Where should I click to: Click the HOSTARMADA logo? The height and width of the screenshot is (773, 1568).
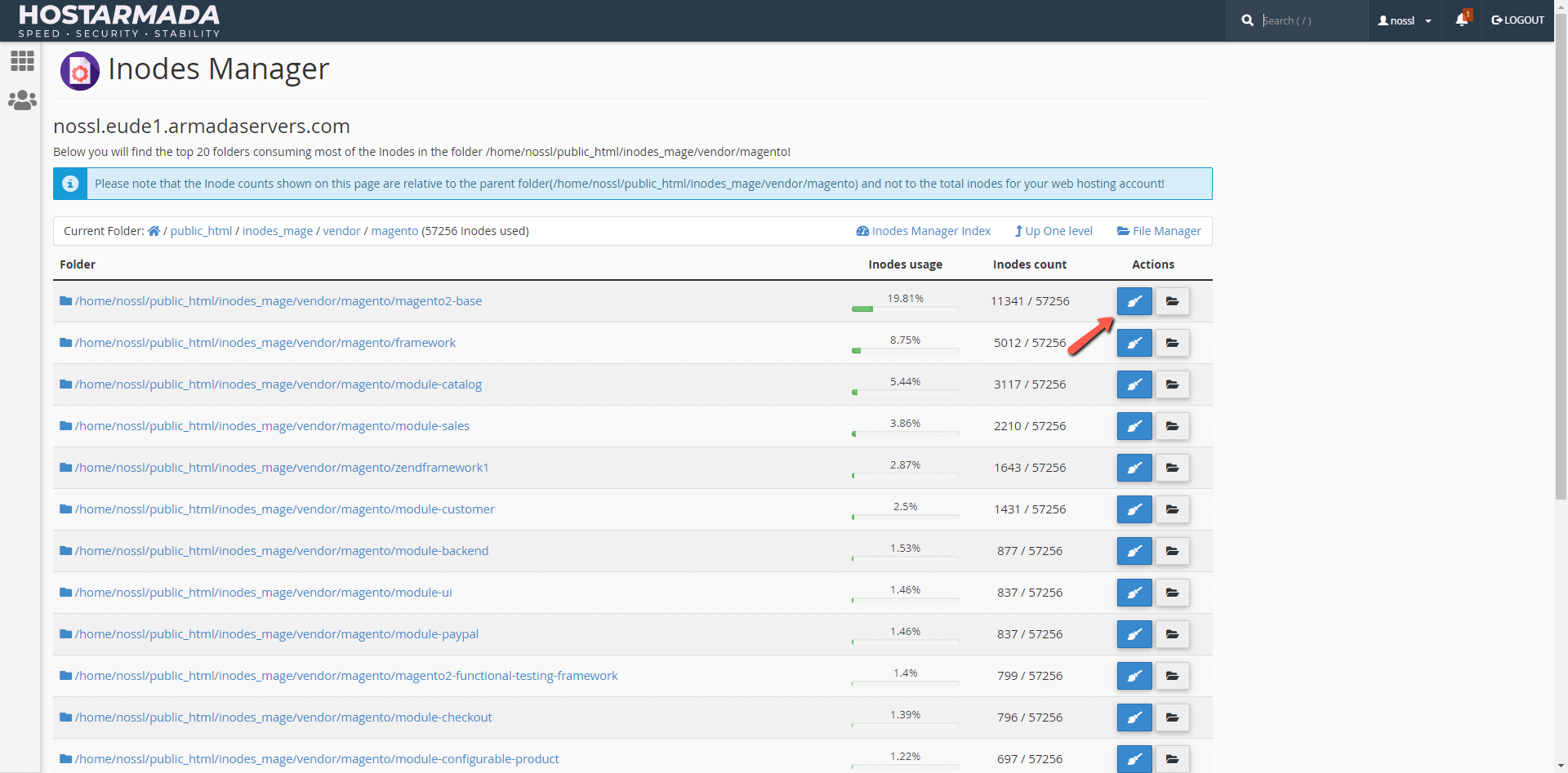[x=119, y=20]
